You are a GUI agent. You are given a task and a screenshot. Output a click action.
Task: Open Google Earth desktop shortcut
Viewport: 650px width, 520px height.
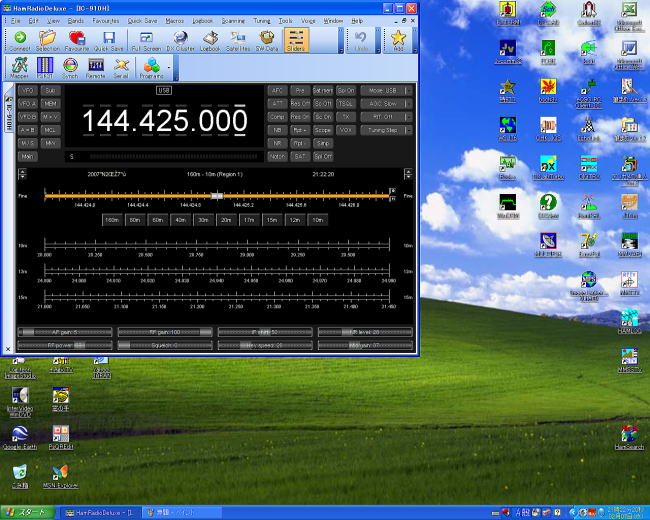click(x=19, y=437)
